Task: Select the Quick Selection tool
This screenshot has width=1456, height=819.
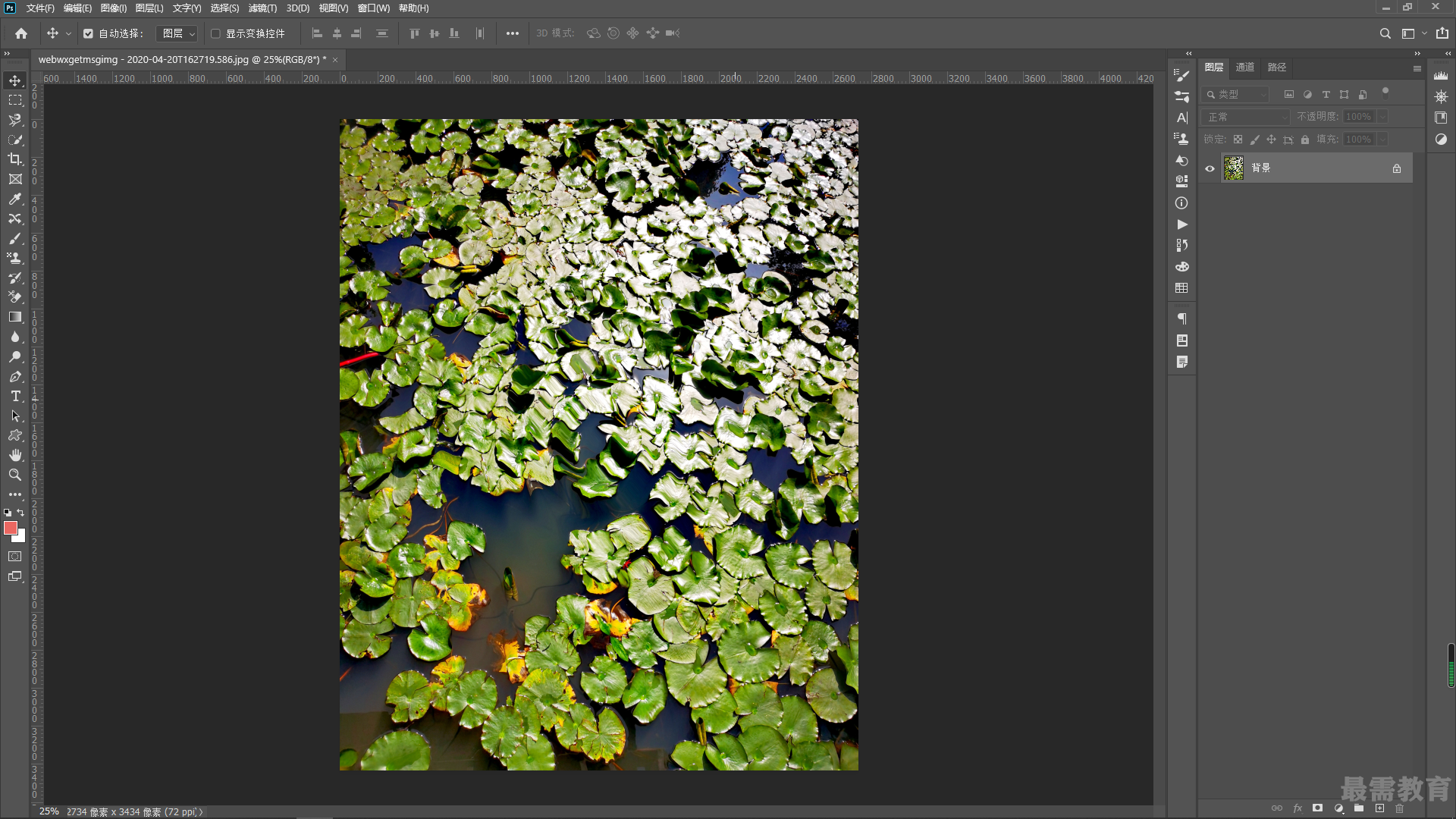Action: click(x=15, y=140)
